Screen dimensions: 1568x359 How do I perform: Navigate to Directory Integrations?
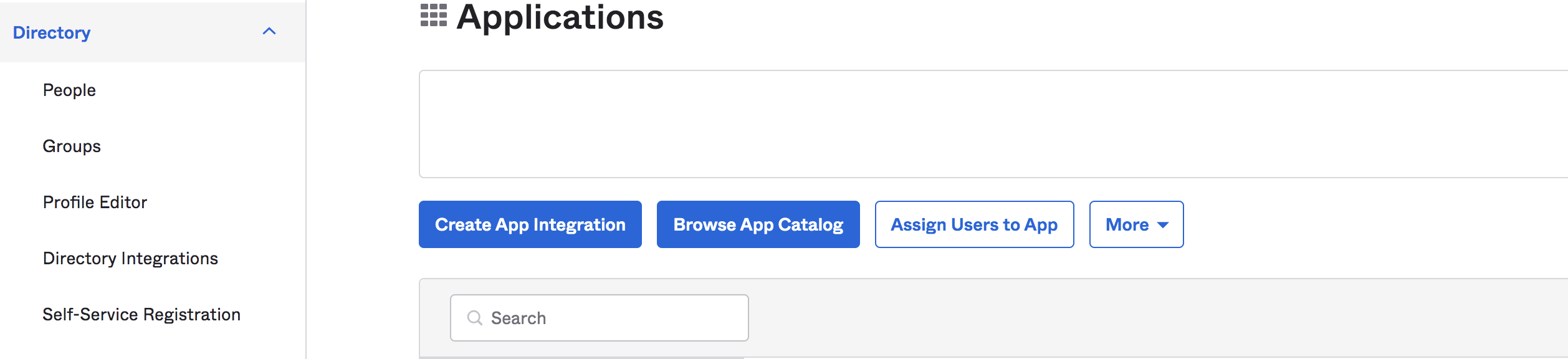(x=130, y=259)
